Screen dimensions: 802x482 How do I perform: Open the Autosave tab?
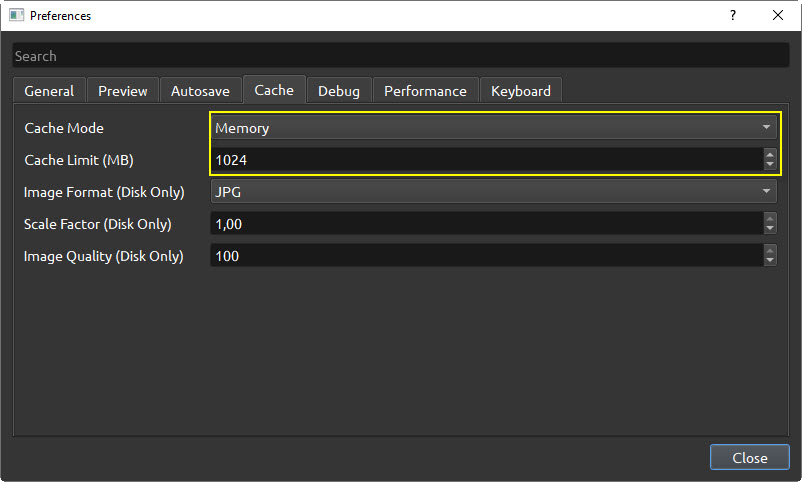(x=200, y=91)
